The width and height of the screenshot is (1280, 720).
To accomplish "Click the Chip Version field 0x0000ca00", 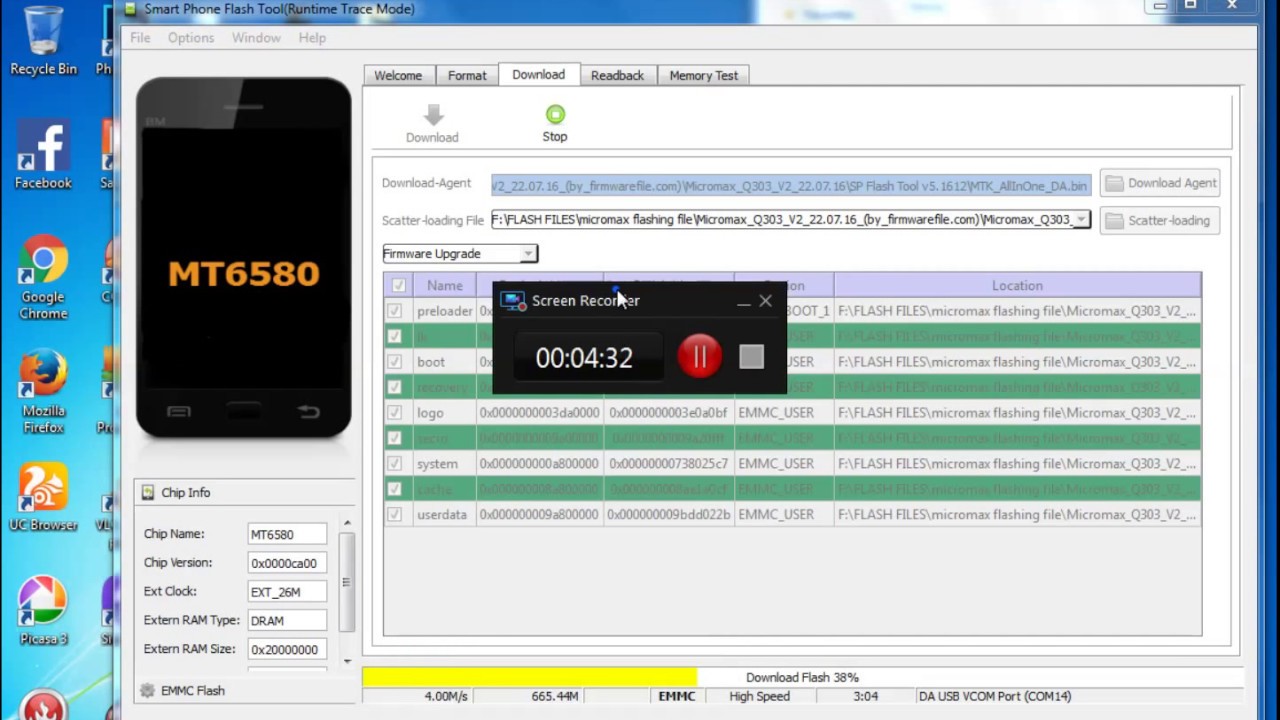I will tap(287, 563).
